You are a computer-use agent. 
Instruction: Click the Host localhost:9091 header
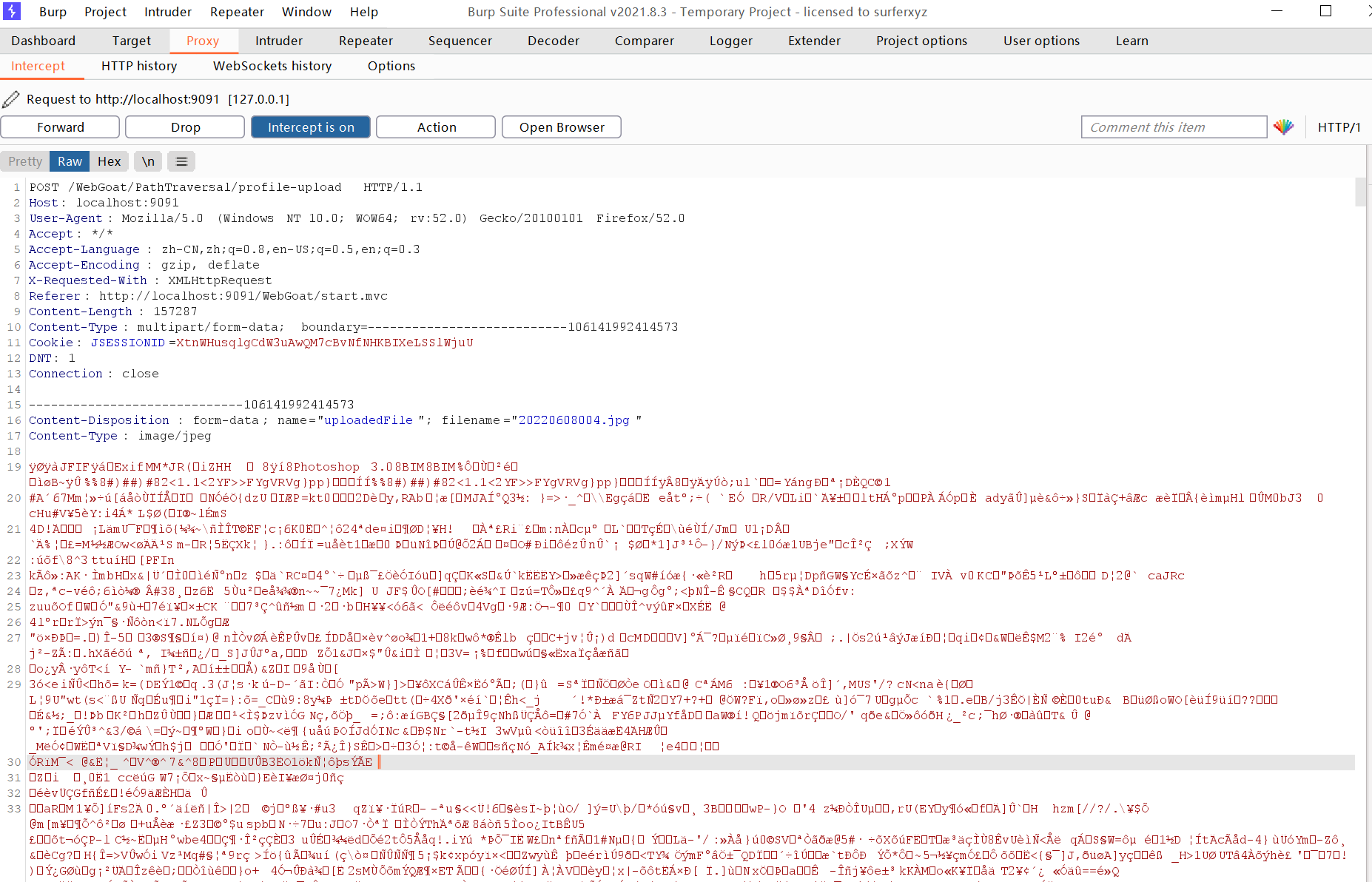(104, 203)
